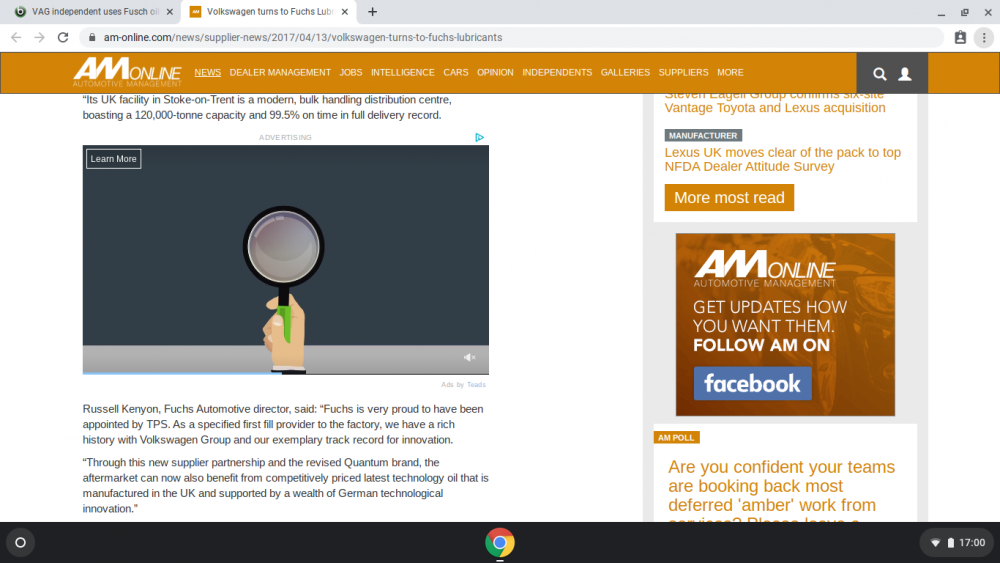1000x563 pixels.
Task: Open the NEWS menu item
Action: [x=207, y=73]
